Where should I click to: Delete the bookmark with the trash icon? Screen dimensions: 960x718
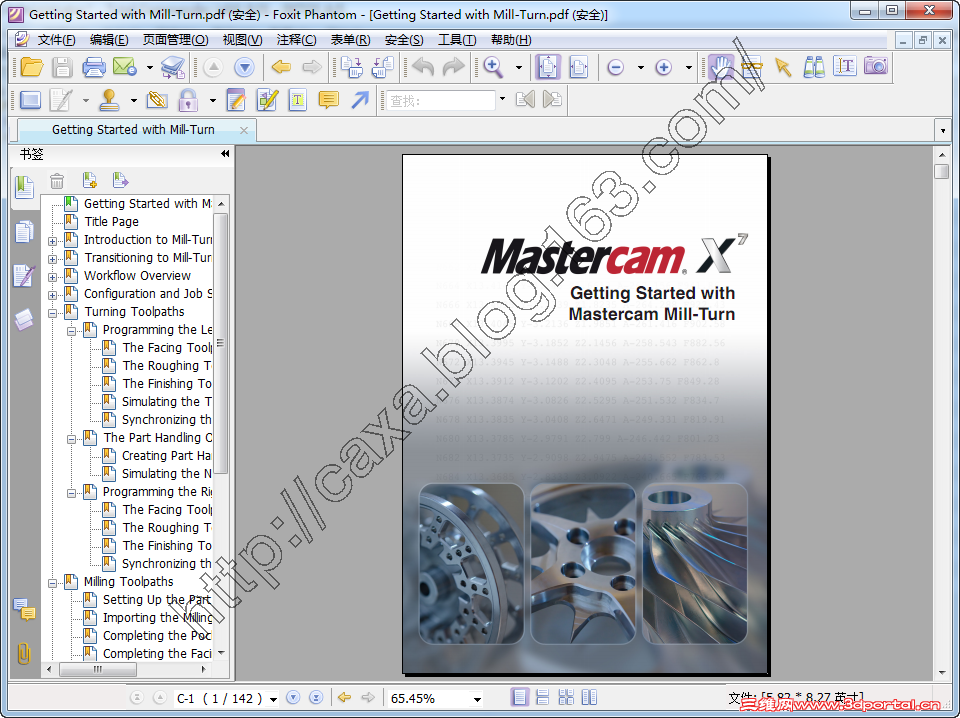click(x=57, y=181)
